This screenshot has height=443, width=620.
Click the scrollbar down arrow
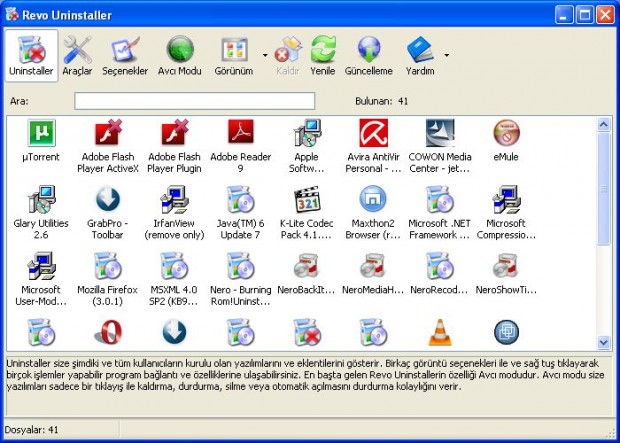click(603, 342)
